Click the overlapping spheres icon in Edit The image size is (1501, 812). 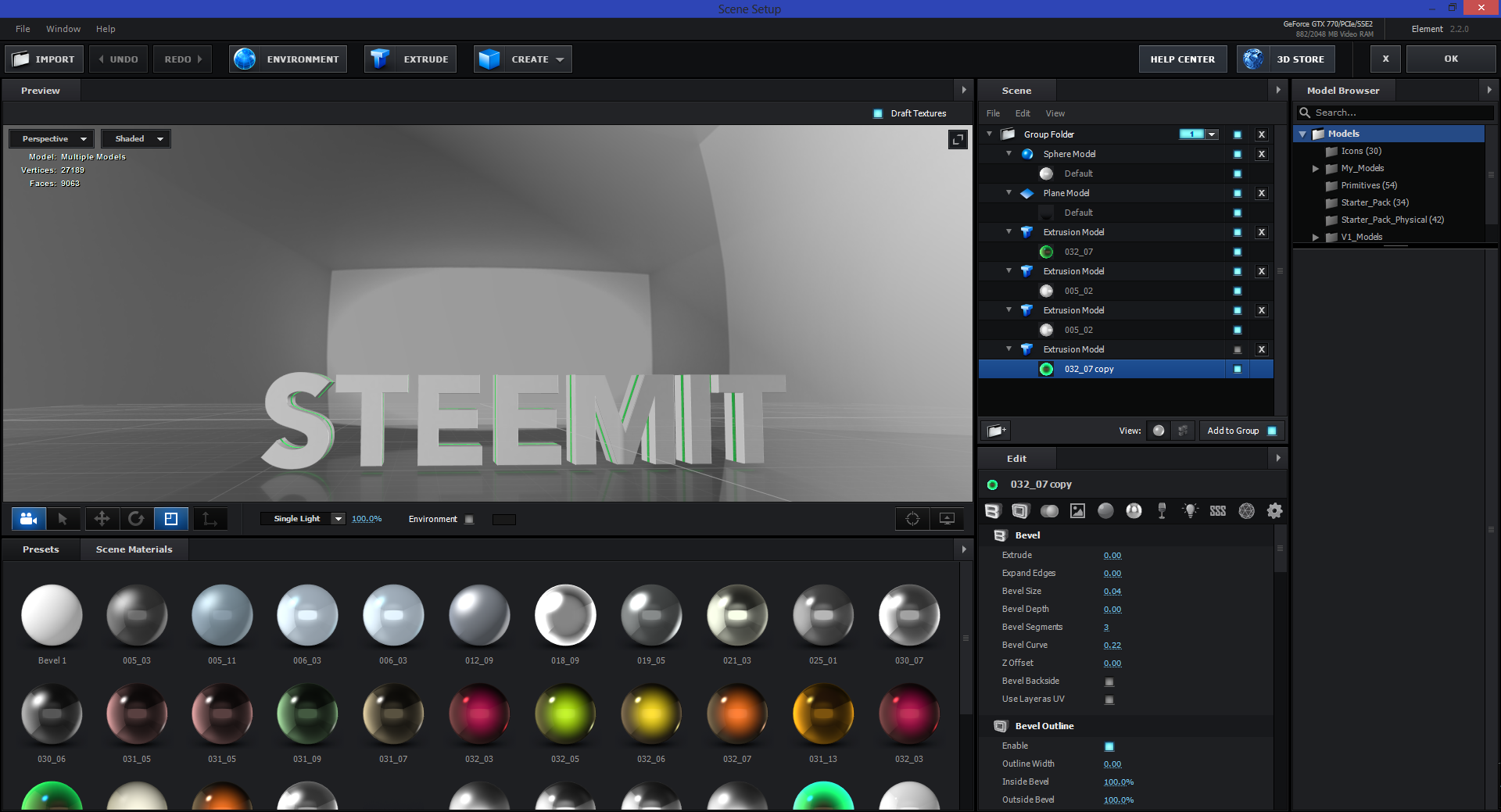pos(1049,511)
